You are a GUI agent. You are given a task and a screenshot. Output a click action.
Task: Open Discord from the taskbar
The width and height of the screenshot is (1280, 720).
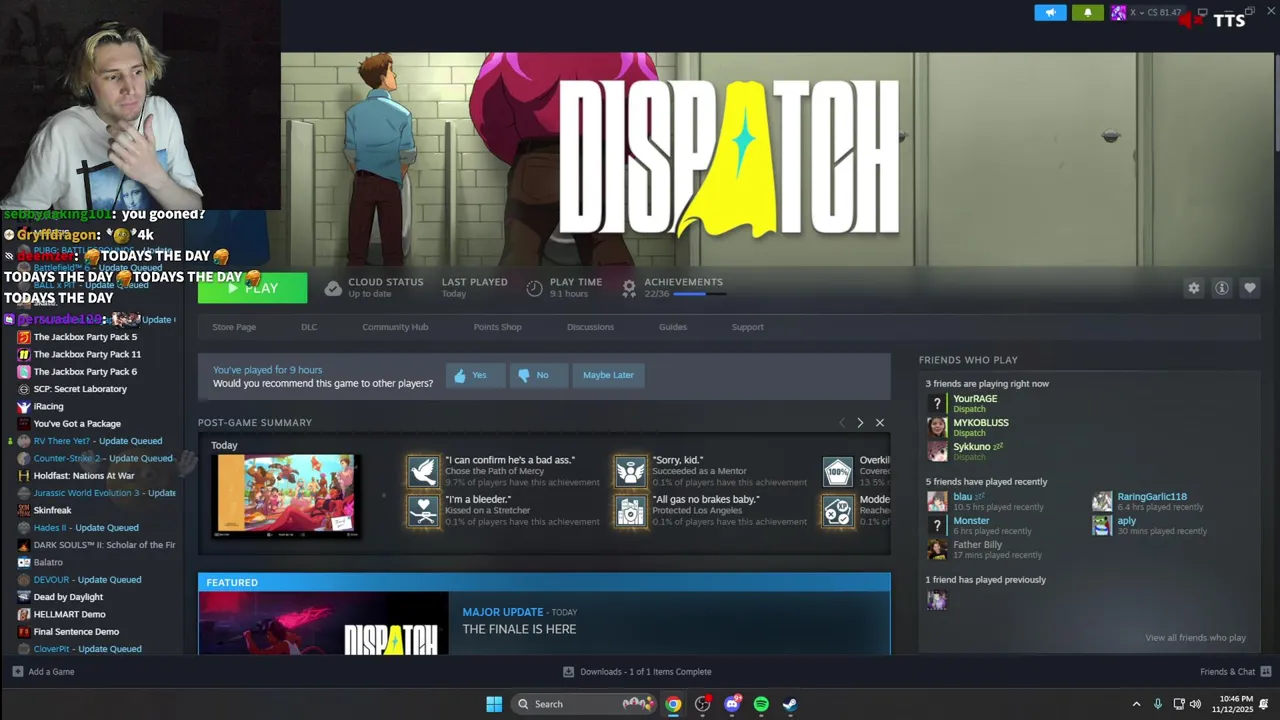pyautogui.click(x=732, y=704)
